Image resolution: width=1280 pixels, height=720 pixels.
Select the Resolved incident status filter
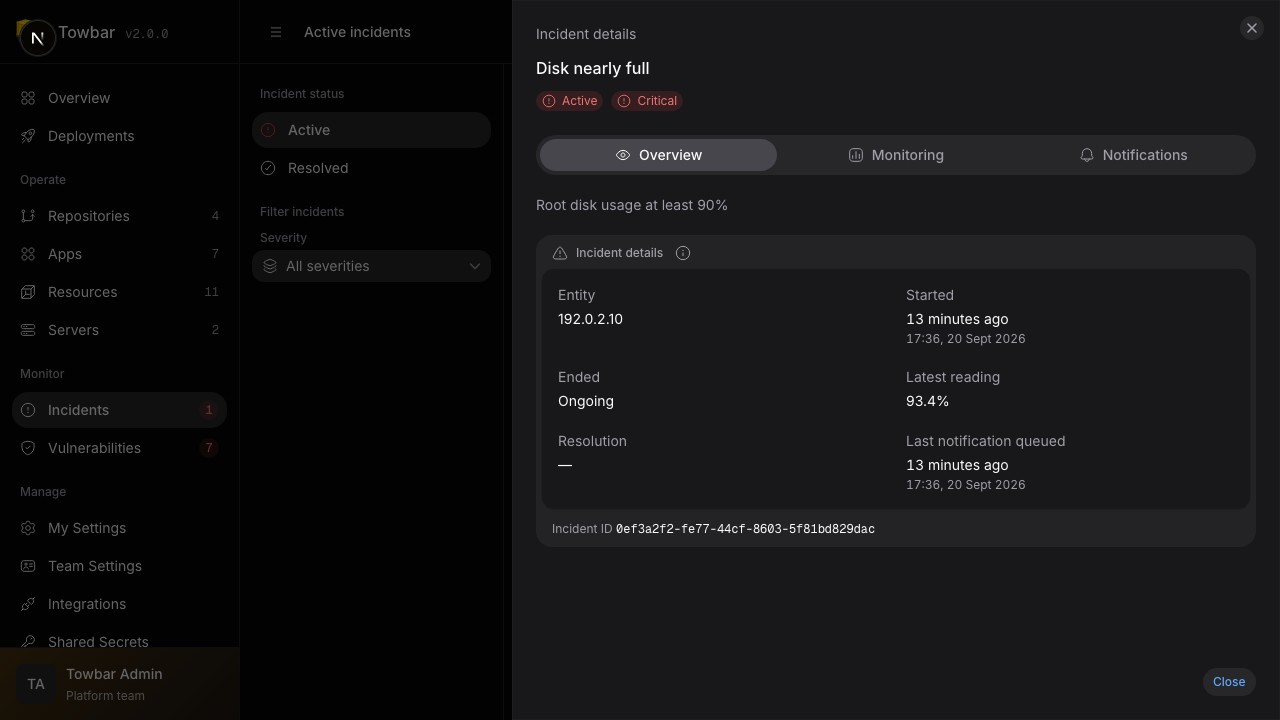[371, 168]
